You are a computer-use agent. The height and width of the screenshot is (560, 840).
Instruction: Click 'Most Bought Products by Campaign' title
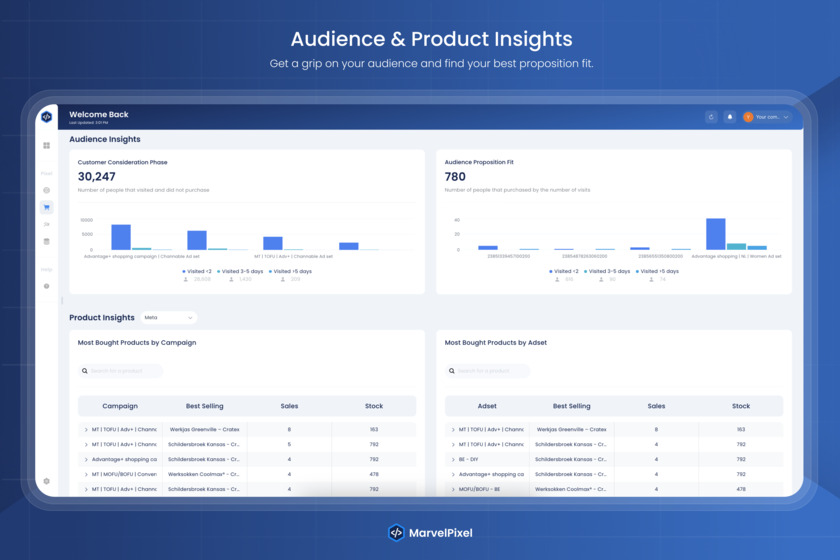[x=137, y=343]
